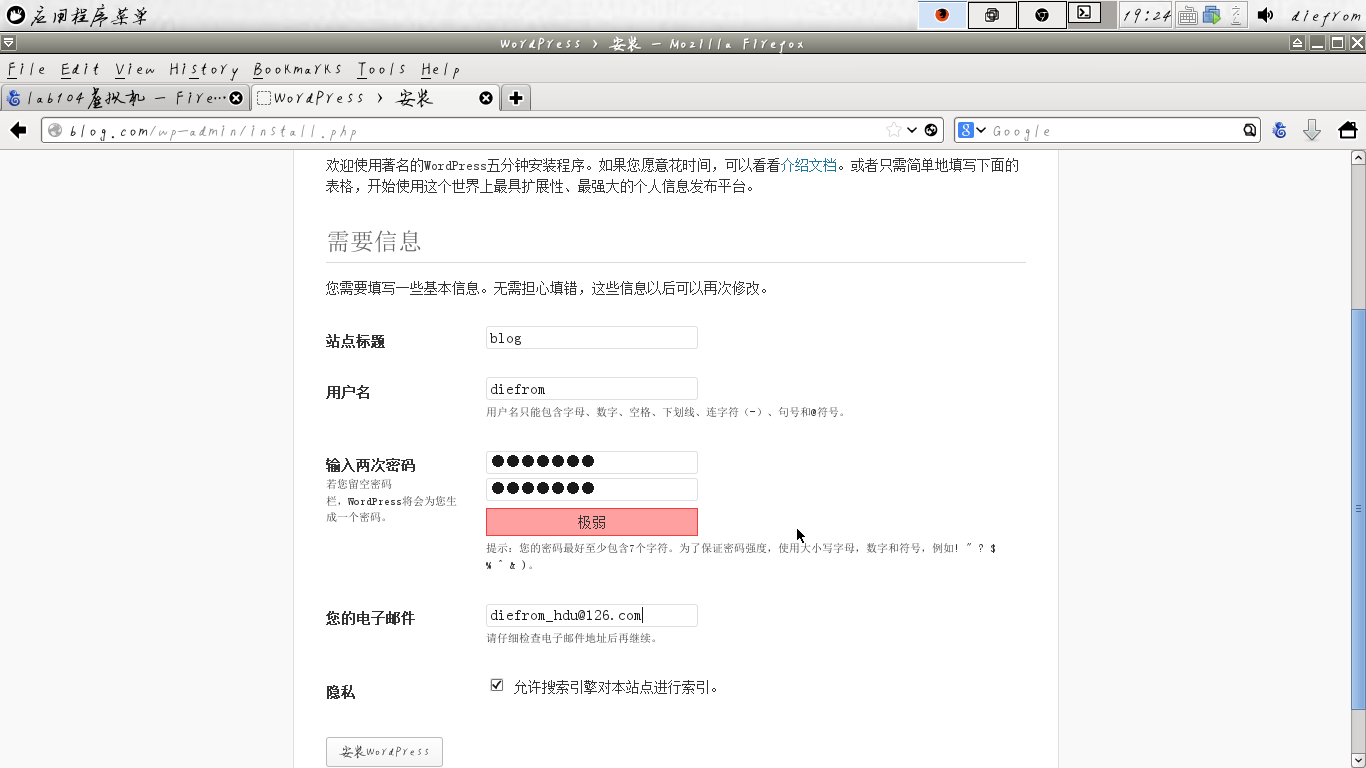Screen dimensions: 1366x768
Task: Click the 安装WordPress button
Action: 384,751
